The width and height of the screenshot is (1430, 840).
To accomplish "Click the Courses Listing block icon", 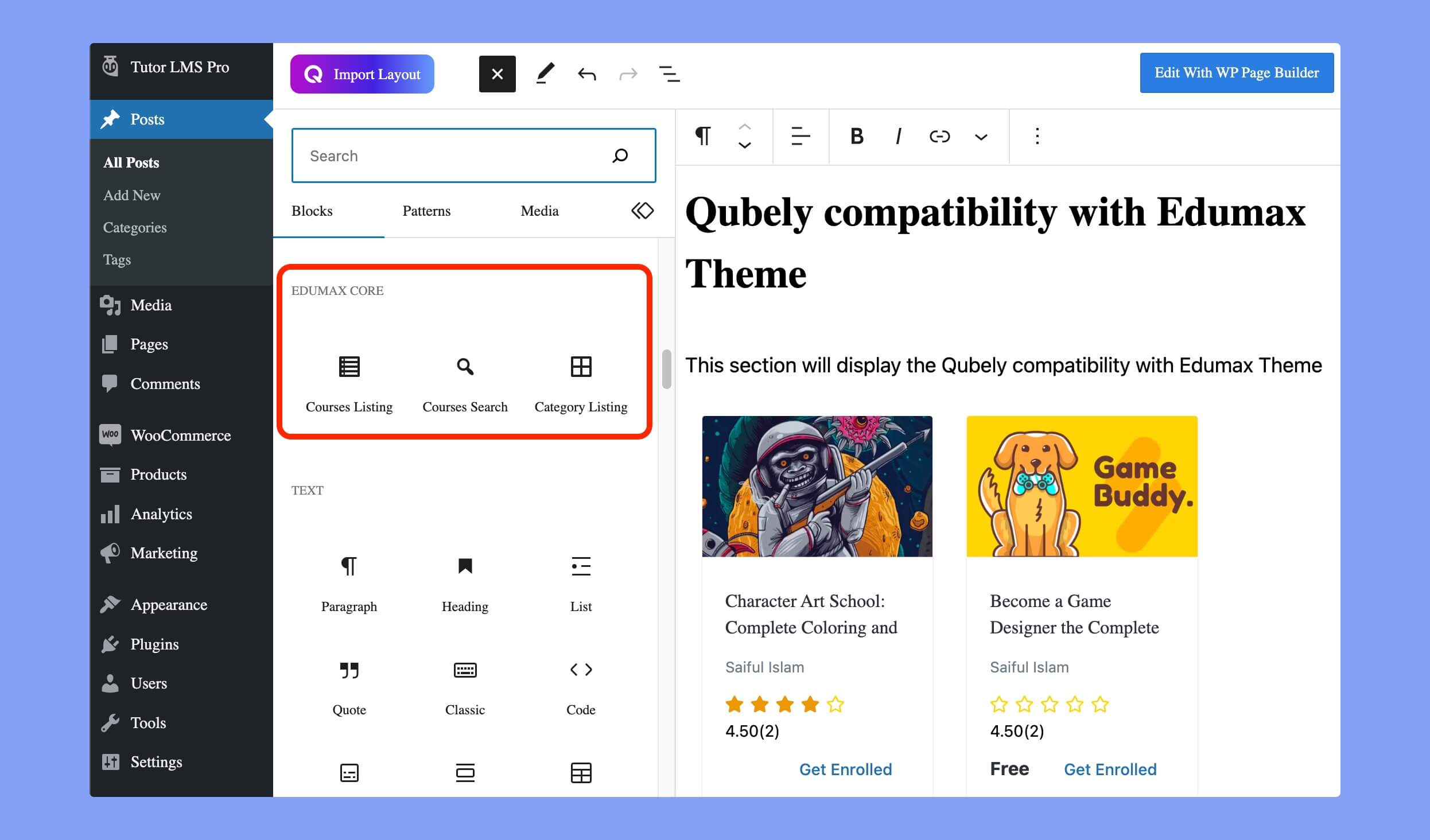I will [x=348, y=367].
